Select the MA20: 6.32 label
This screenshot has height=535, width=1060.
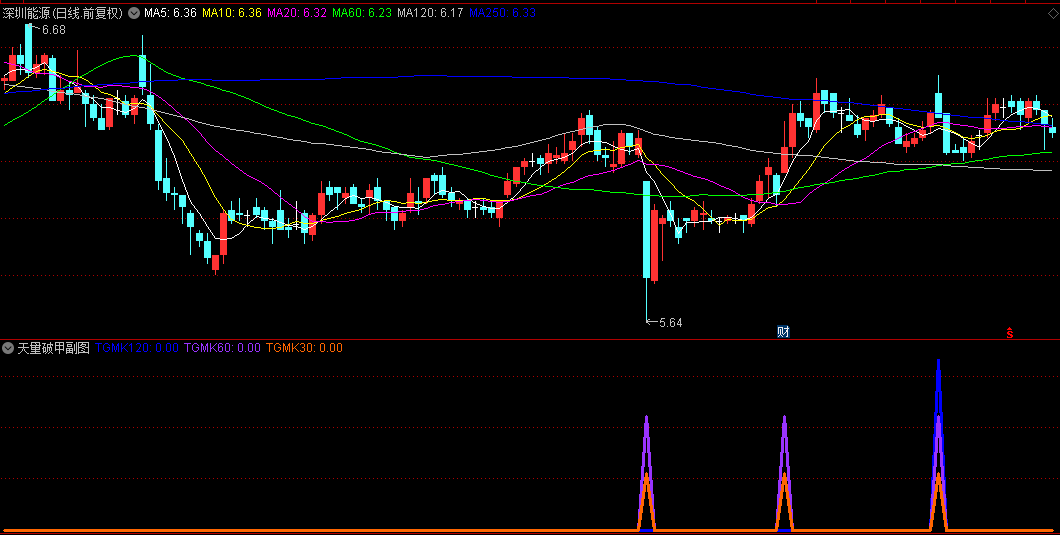pos(297,12)
